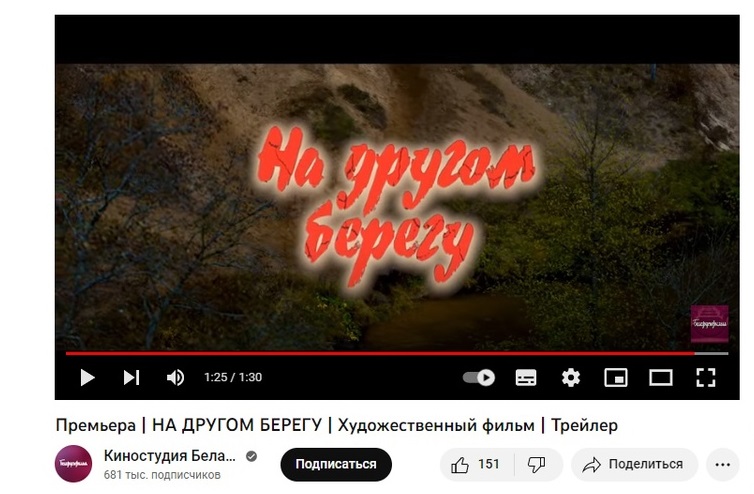The width and height of the screenshot is (754, 494).
Task: Switch to theater mode view
Action: click(x=661, y=378)
